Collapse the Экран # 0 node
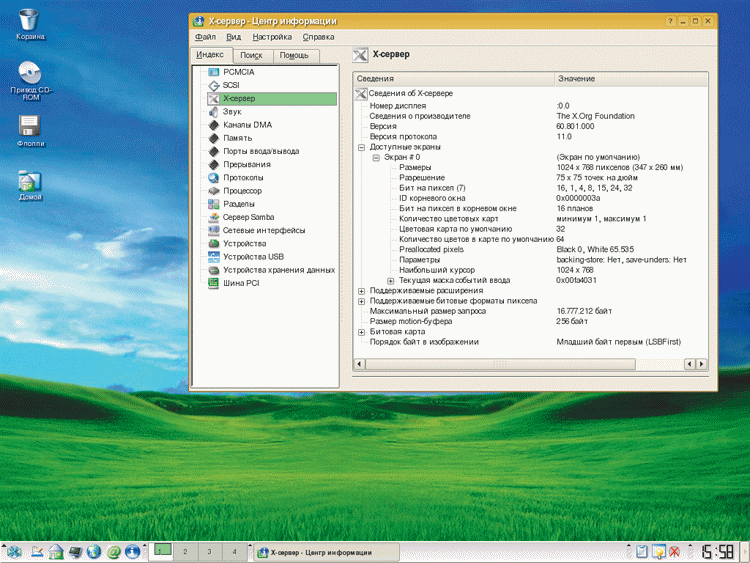This screenshot has height=563, width=750. pyautogui.click(x=376, y=157)
